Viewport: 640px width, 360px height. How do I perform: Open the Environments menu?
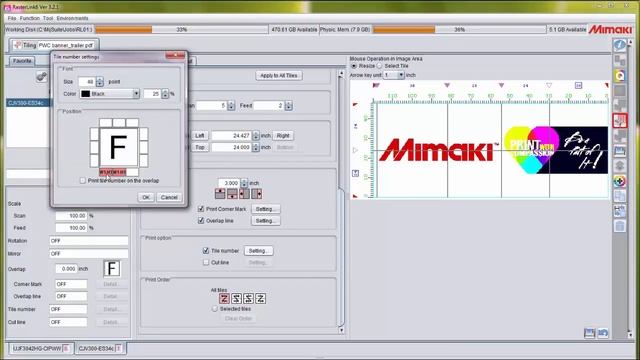[x=72, y=18]
